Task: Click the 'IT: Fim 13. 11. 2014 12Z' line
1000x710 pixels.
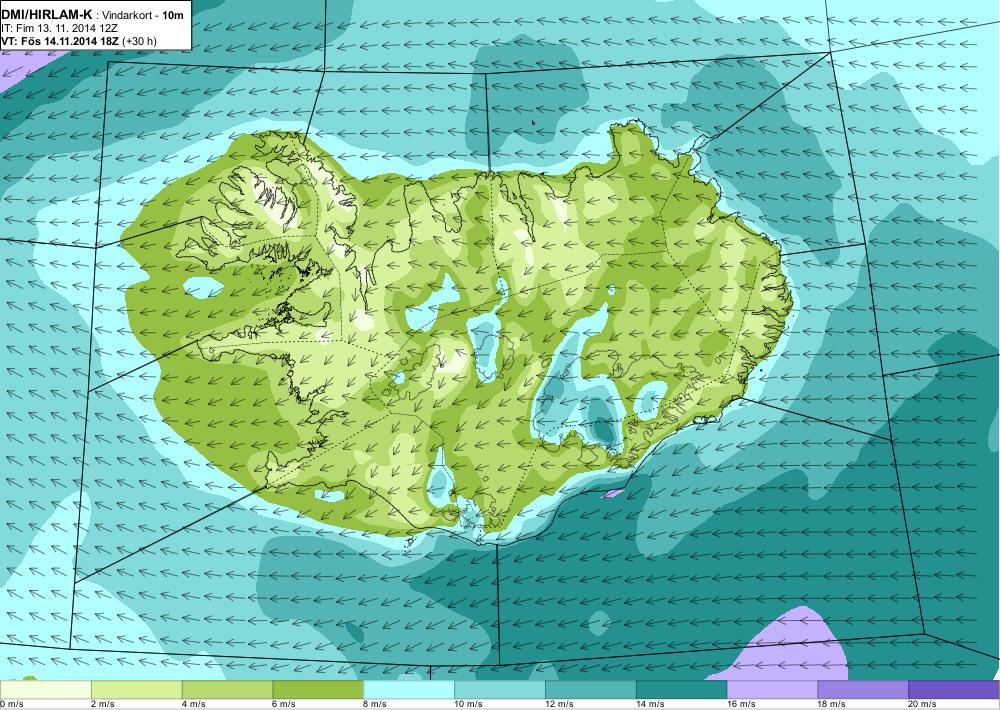Action: (x=59, y=28)
